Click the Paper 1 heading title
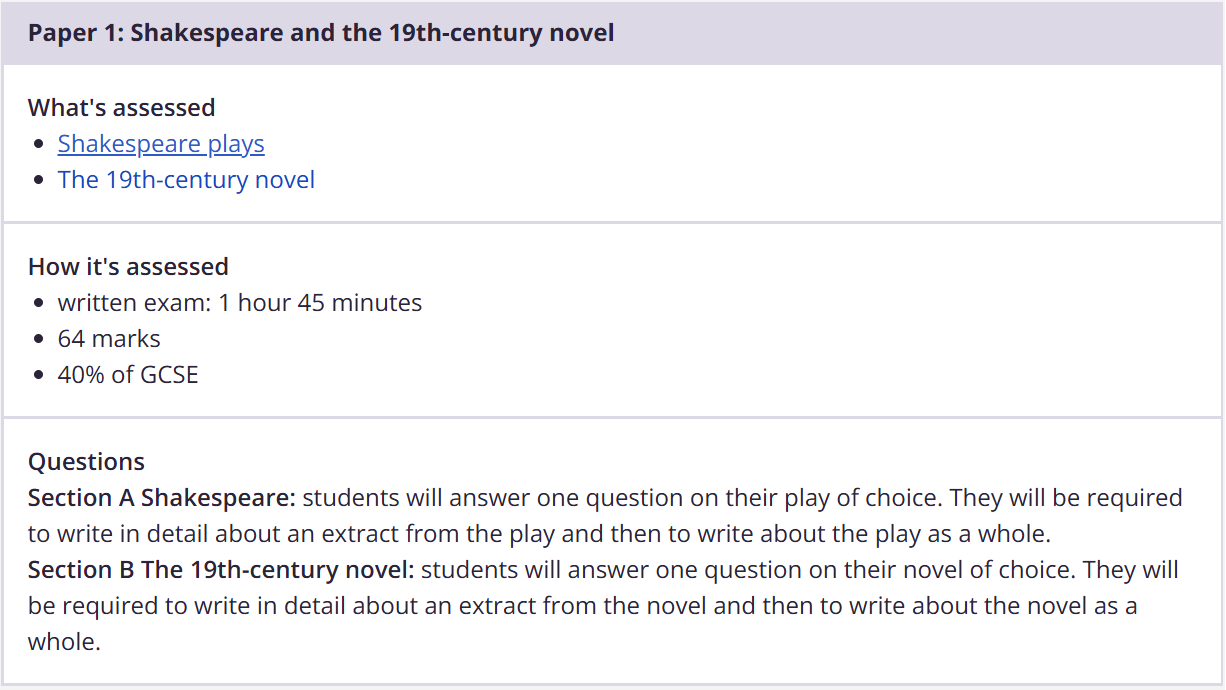 321,33
